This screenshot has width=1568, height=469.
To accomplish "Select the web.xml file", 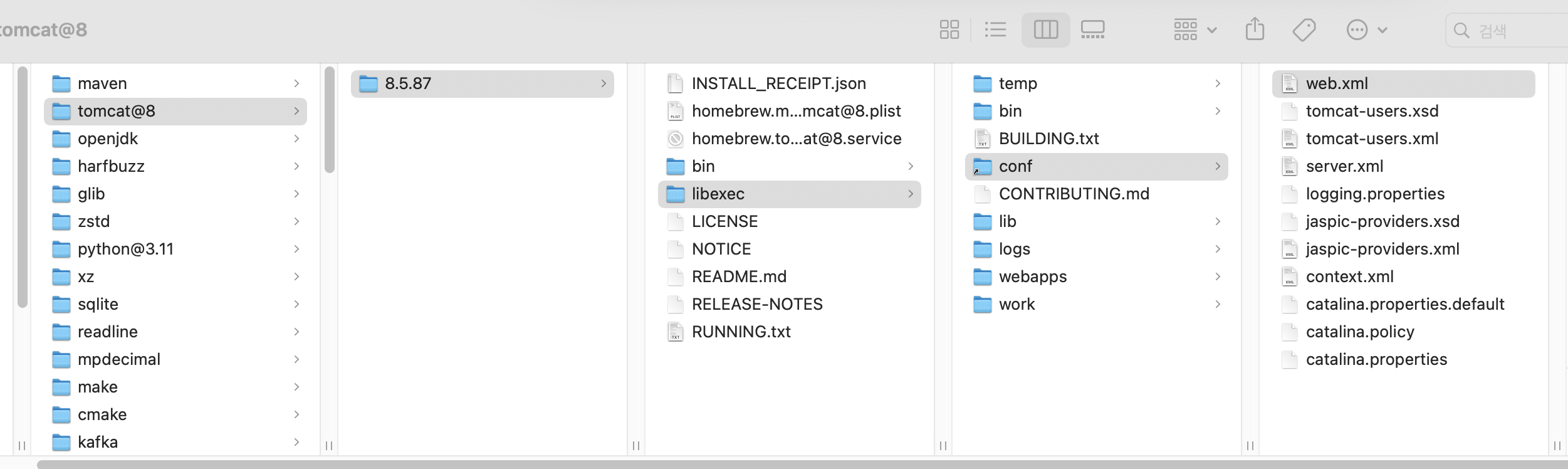I will point(1404,83).
